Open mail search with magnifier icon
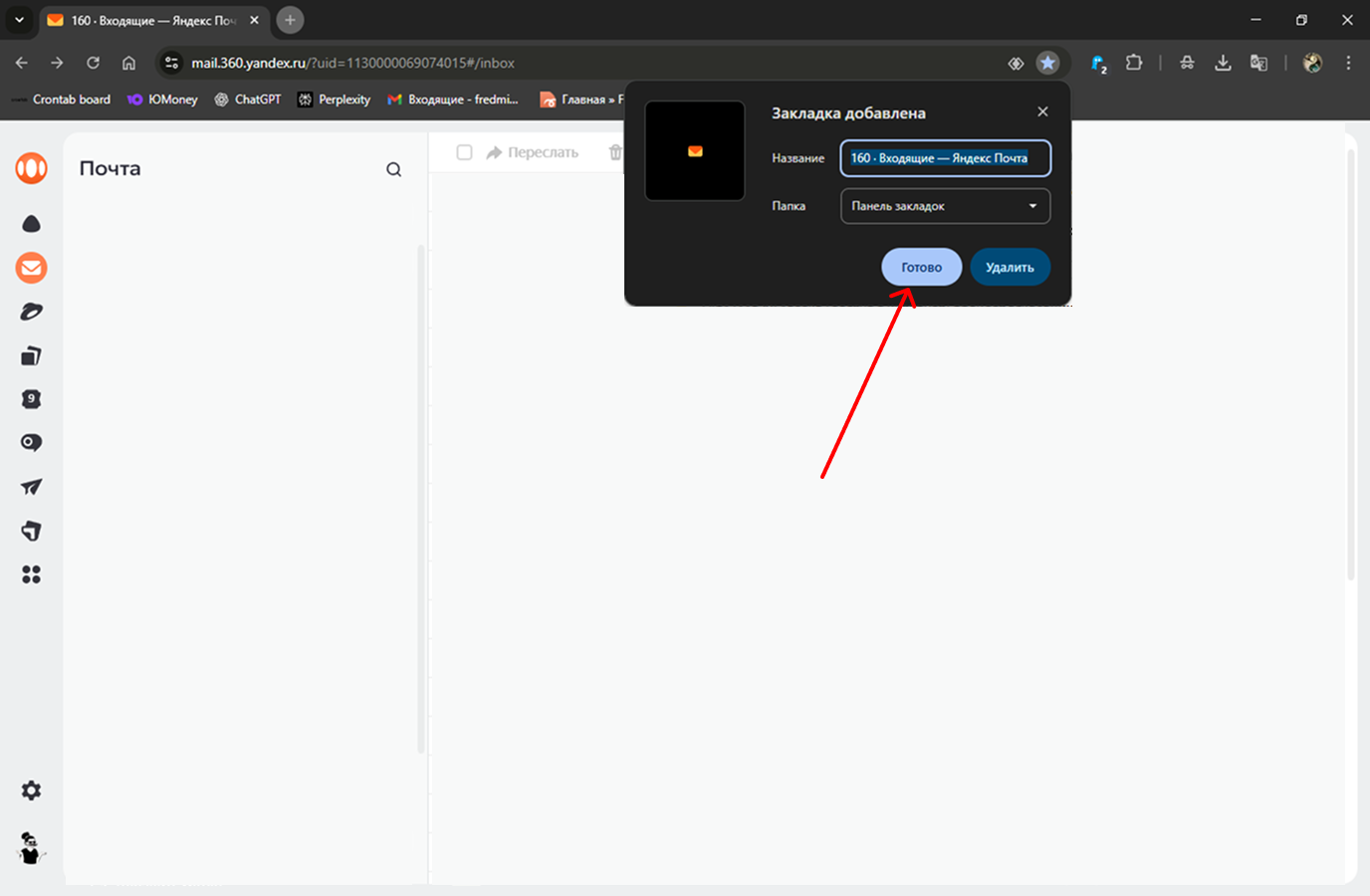 [394, 169]
